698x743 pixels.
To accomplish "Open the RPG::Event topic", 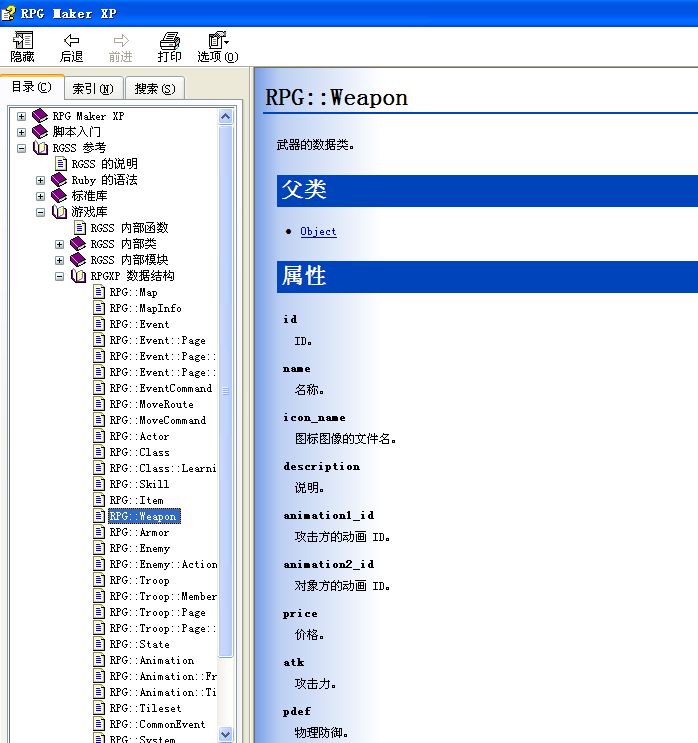I will click(139, 324).
